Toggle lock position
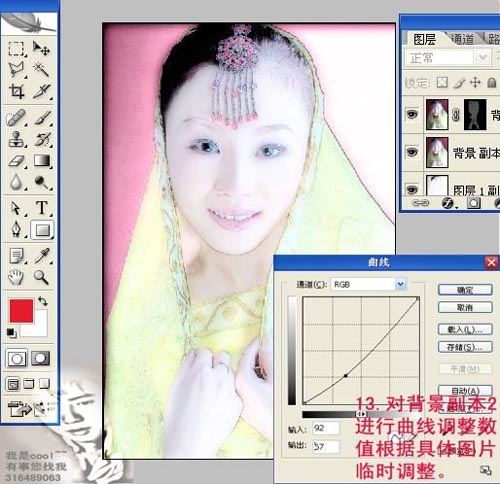The width and height of the screenshot is (500, 484). (475, 82)
